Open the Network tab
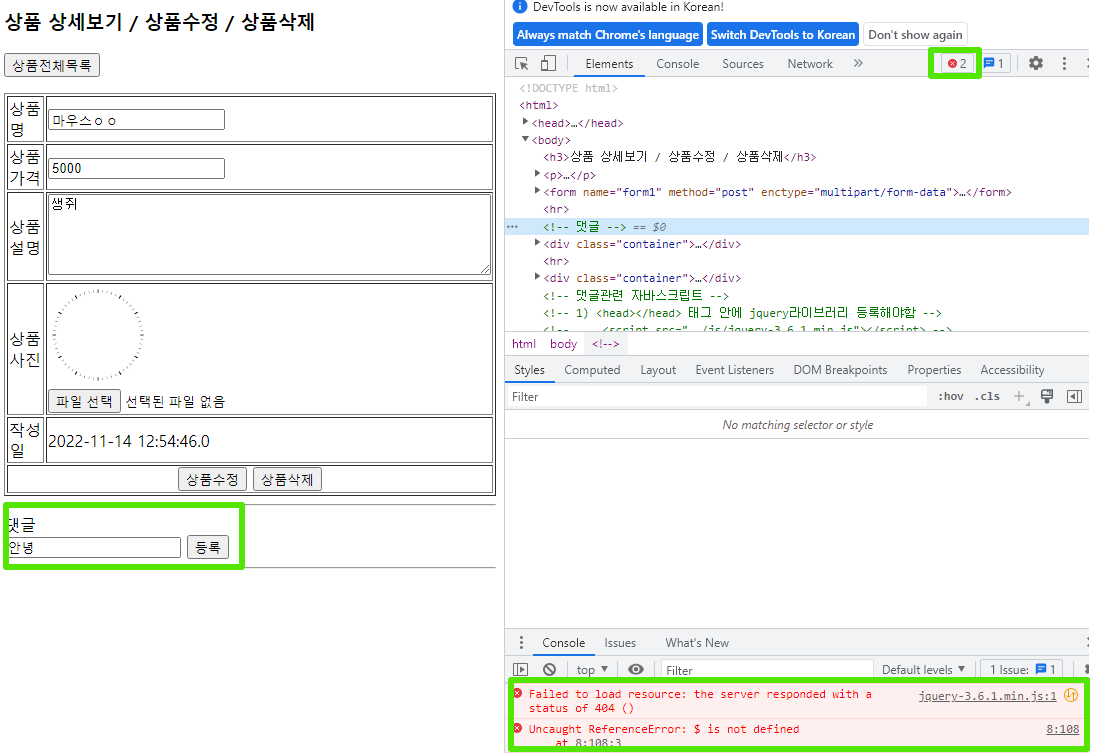Image resolution: width=1095 pixels, height=755 pixels. (810, 64)
